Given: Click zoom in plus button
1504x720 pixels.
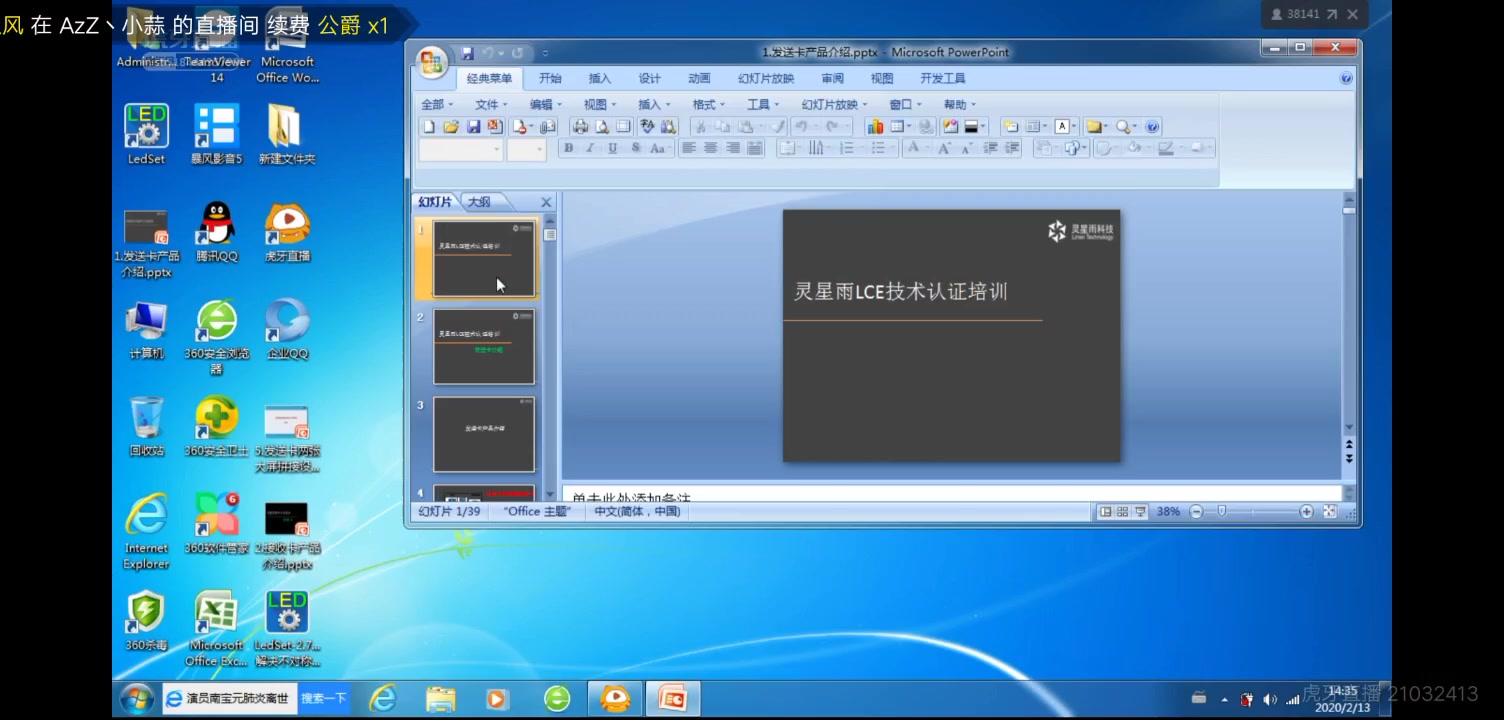Looking at the screenshot, I should (x=1306, y=511).
